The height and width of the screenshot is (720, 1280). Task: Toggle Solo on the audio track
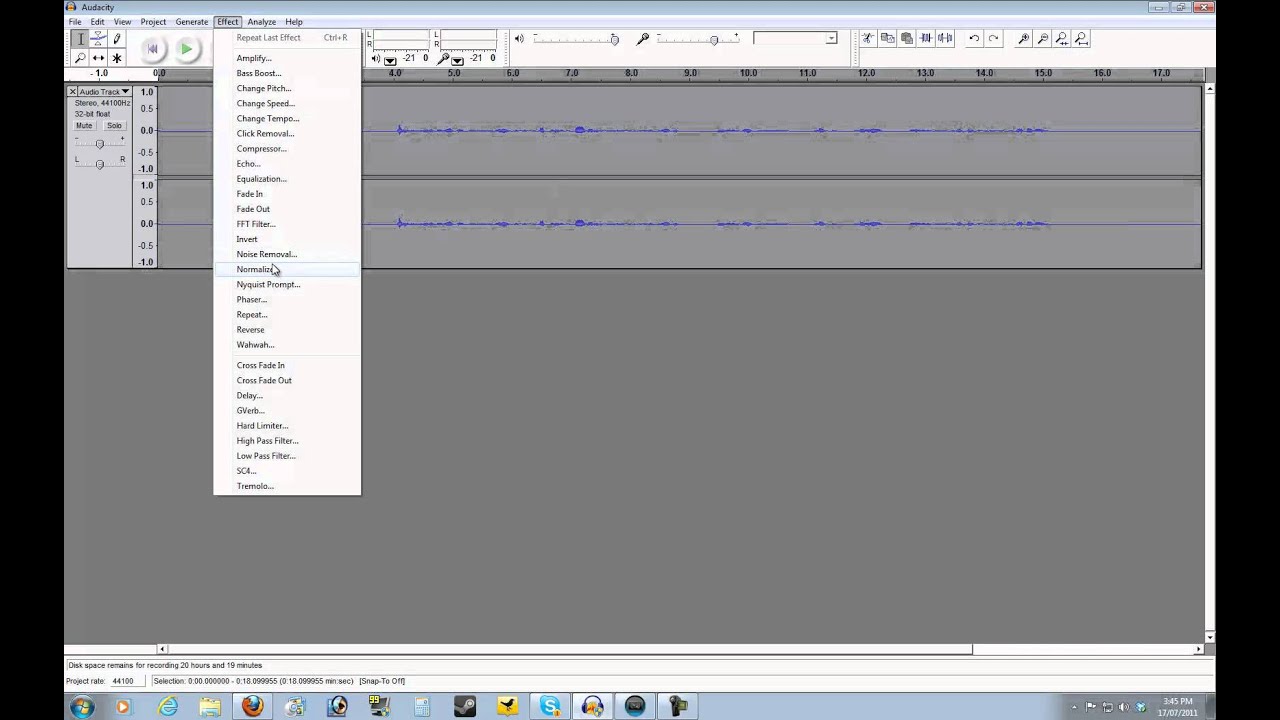pyautogui.click(x=114, y=126)
